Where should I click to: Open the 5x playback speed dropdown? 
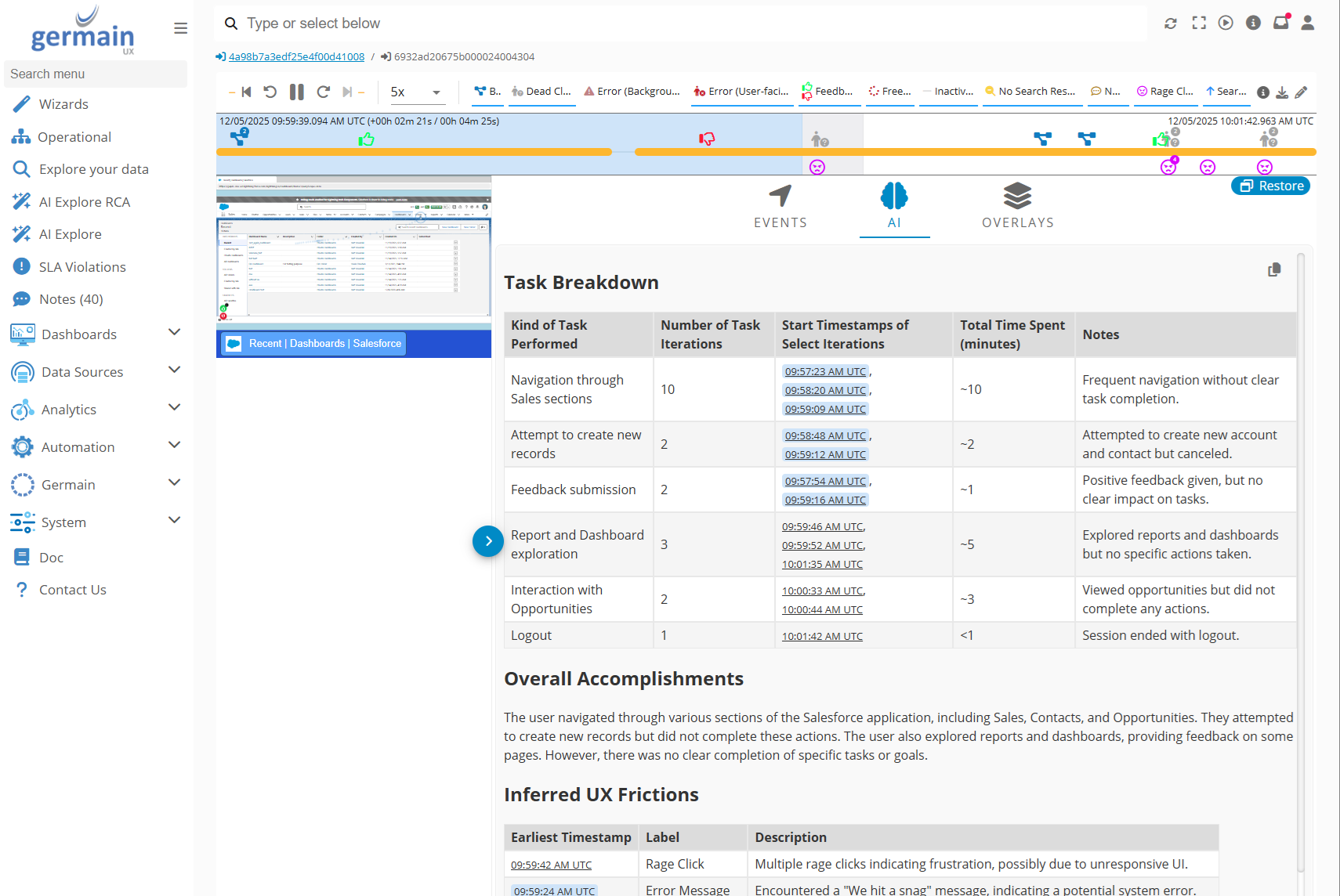pos(415,92)
